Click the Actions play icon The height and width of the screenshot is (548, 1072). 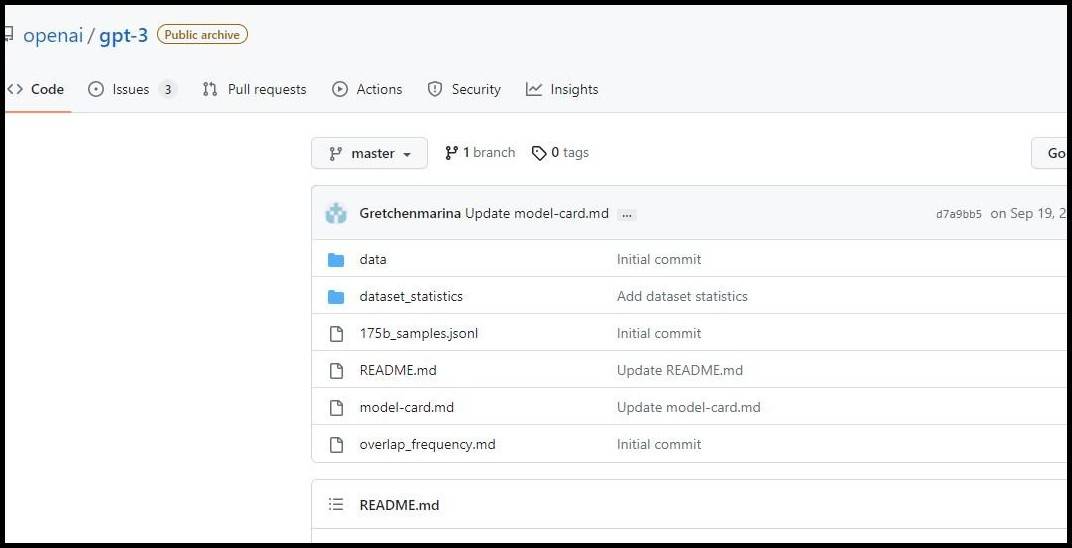click(x=340, y=90)
